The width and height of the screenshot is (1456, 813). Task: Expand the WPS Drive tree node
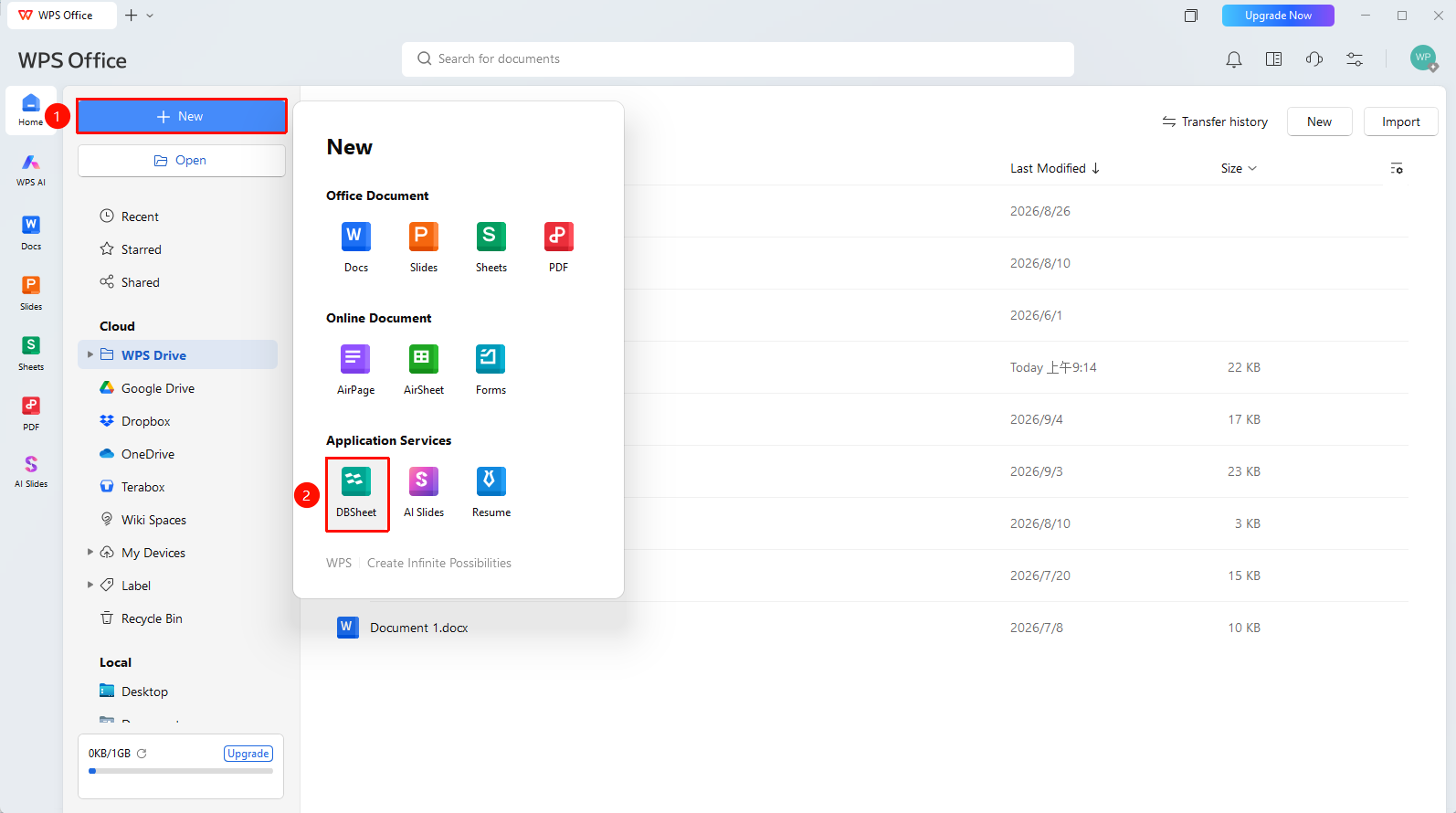pos(90,354)
